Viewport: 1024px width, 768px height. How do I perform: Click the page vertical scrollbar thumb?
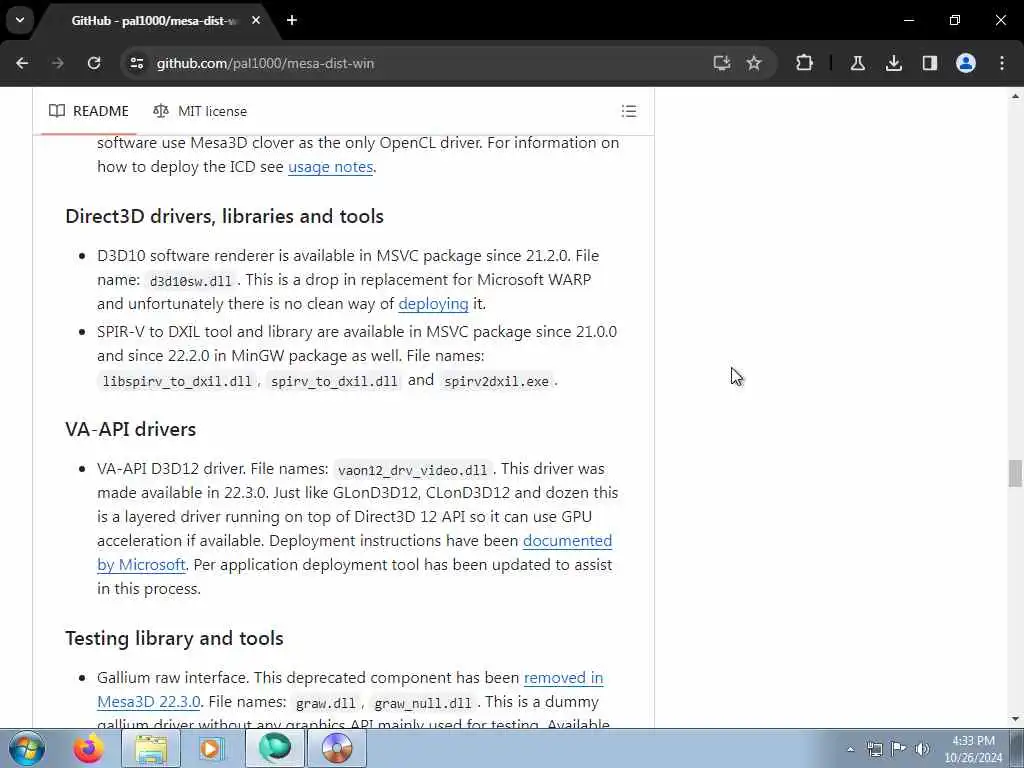pos(1015,473)
